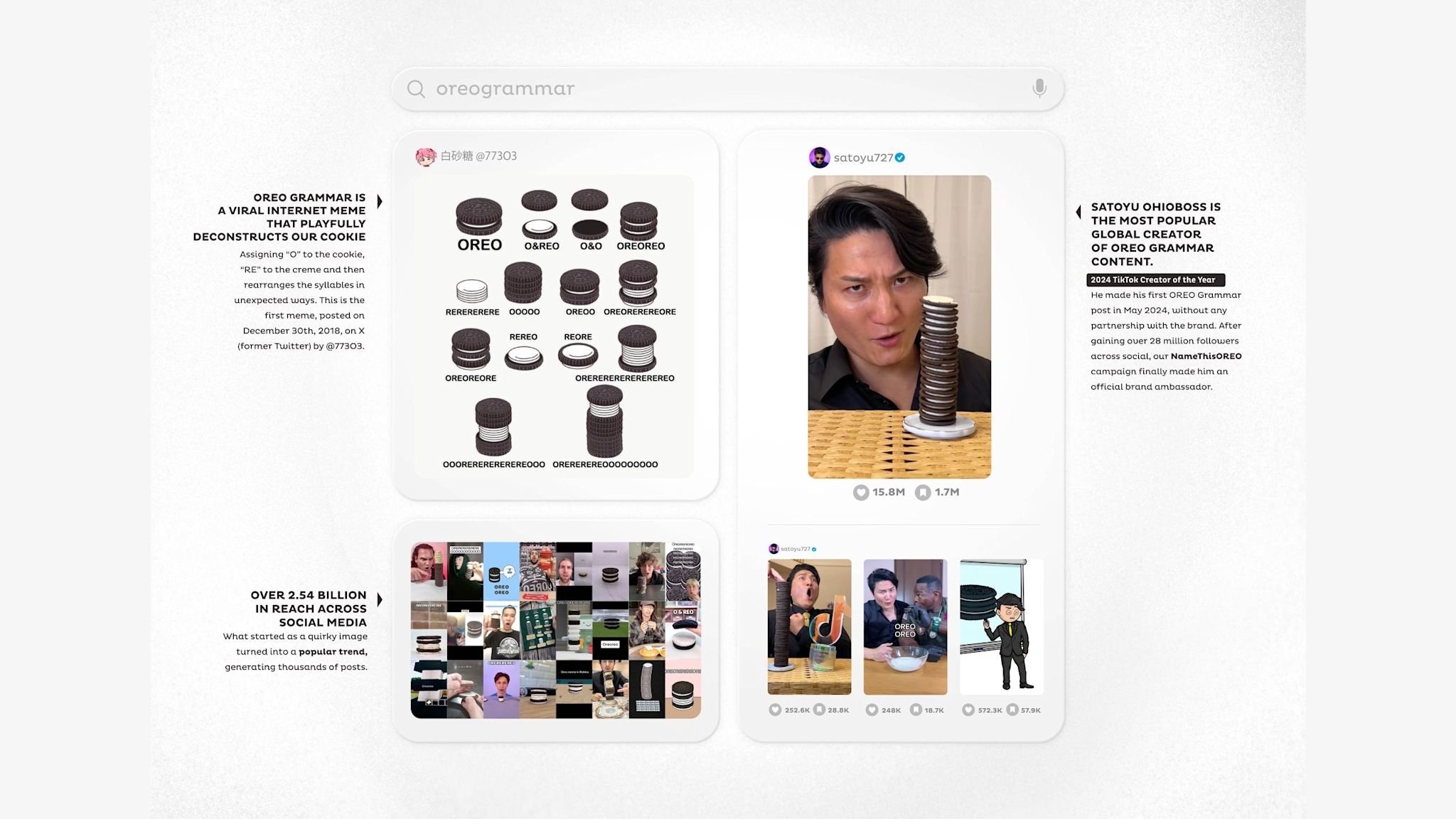Click the OVER 2.54 BILLION IN REACH heading
Screen dimensions: 1456x819
[x=309, y=609]
